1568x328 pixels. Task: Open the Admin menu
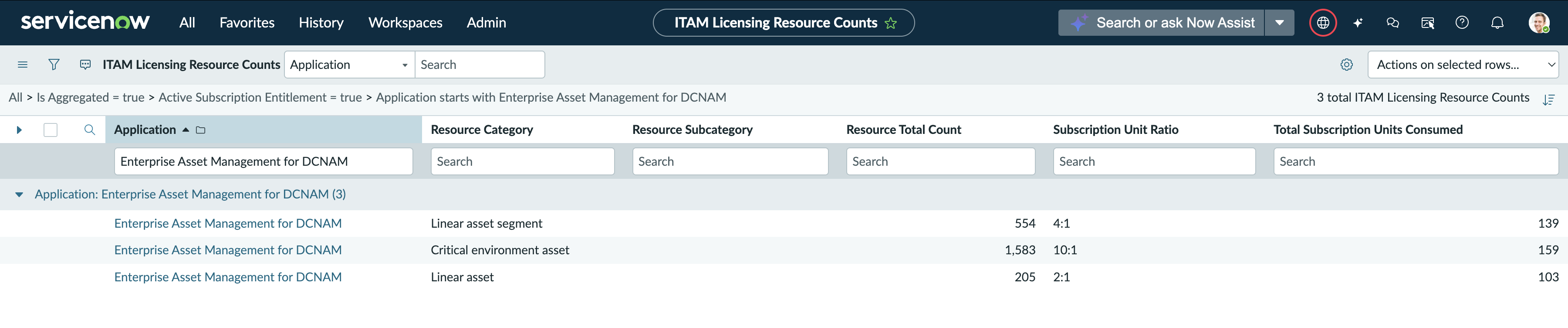pos(486,23)
